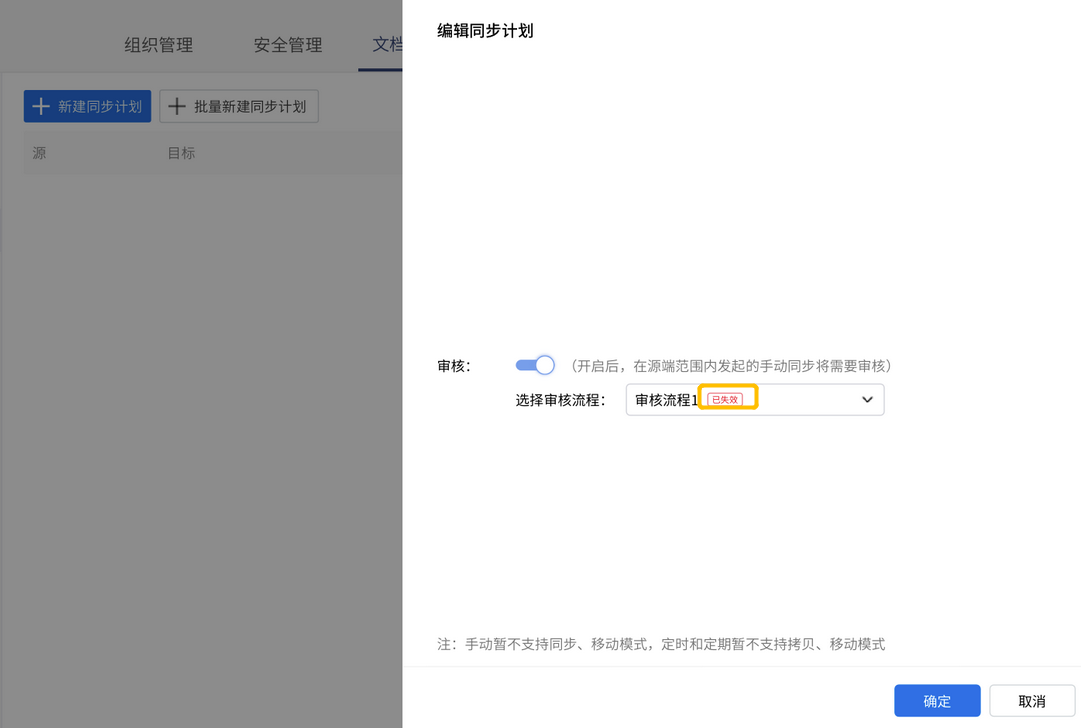The image size is (1081, 728).
Task: Click the dropdown chevron arrow for 审核流程1
Action: [x=867, y=400]
